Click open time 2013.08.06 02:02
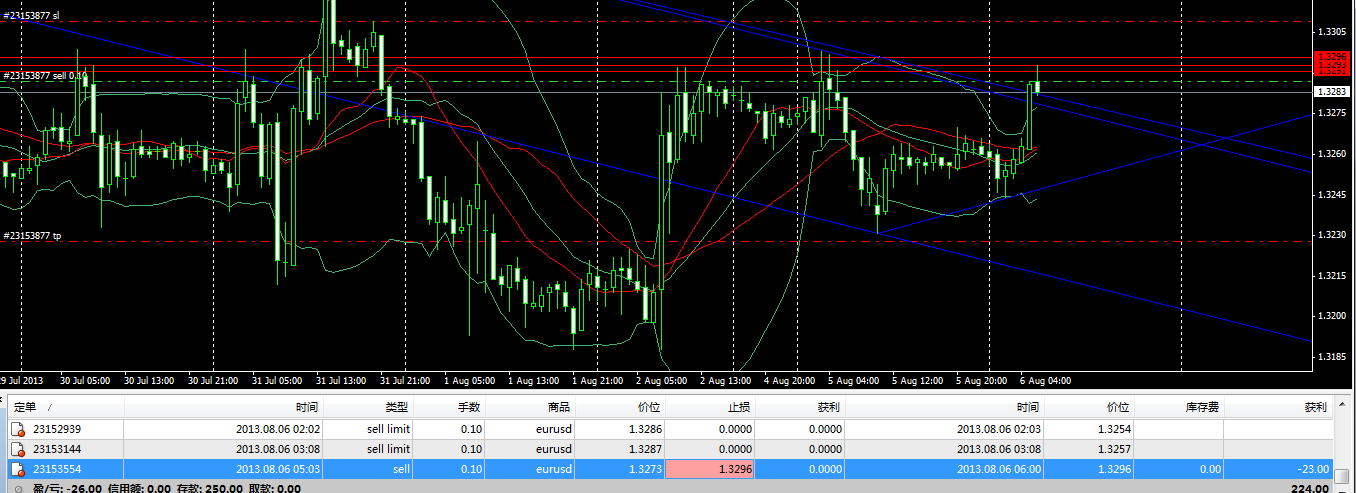The width and height of the screenshot is (1356, 493). click(x=278, y=429)
